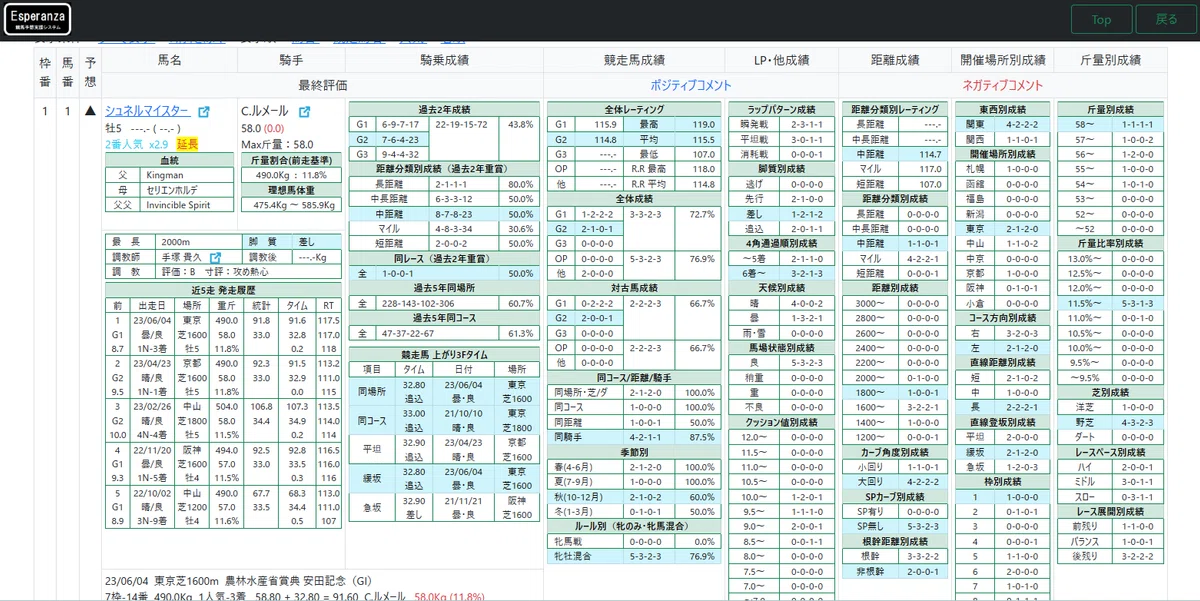This screenshot has height=601, width=1200.
Task: Click the jockey name C.ルメール
Action: pos(267,112)
